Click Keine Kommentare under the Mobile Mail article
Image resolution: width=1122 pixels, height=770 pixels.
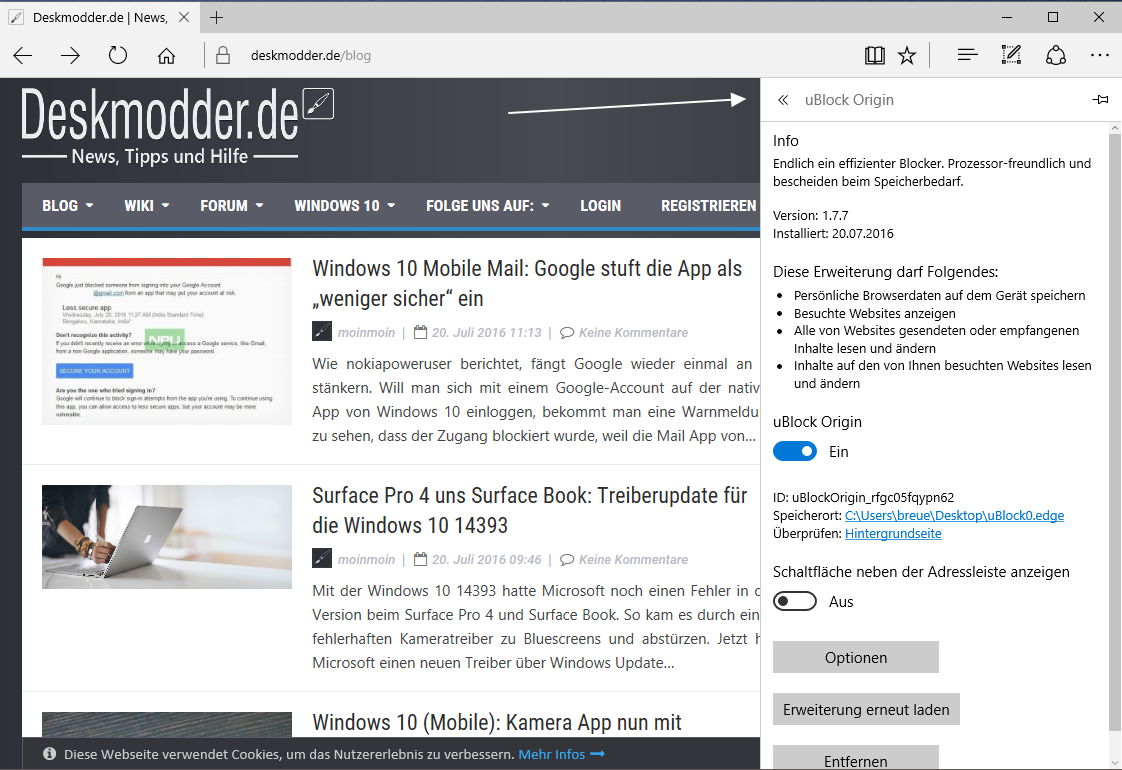coord(633,333)
